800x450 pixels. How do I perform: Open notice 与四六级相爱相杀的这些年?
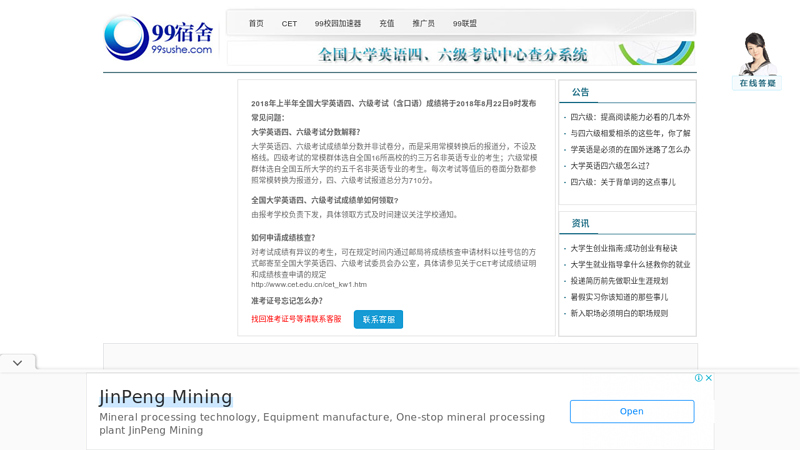pos(630,133)
